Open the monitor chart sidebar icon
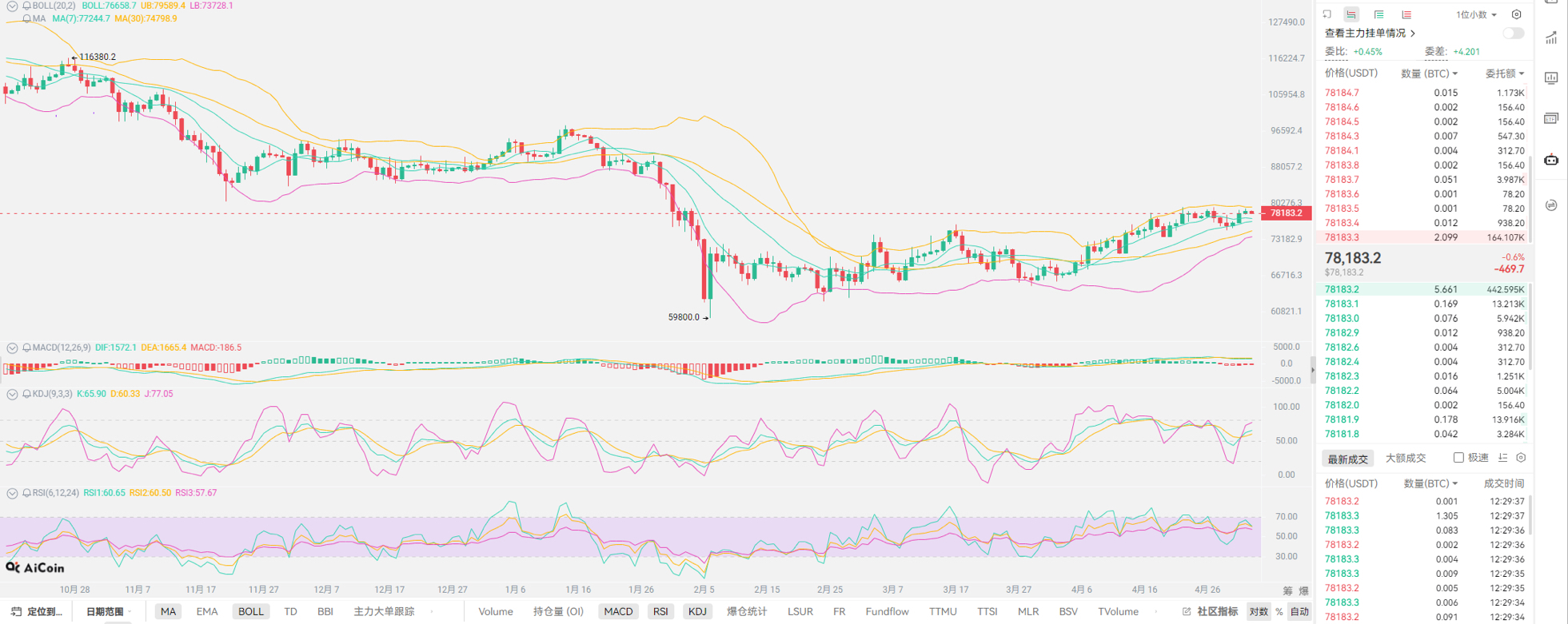1568x624 pixels. (x=1551, y=78)
